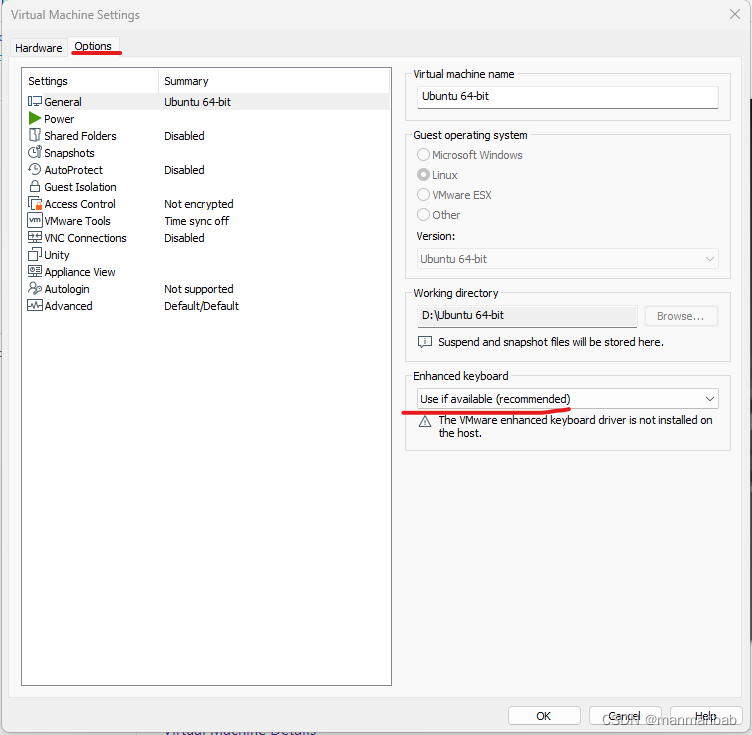
Task: Select the VNC Connections label
Action: click(85, 238)
